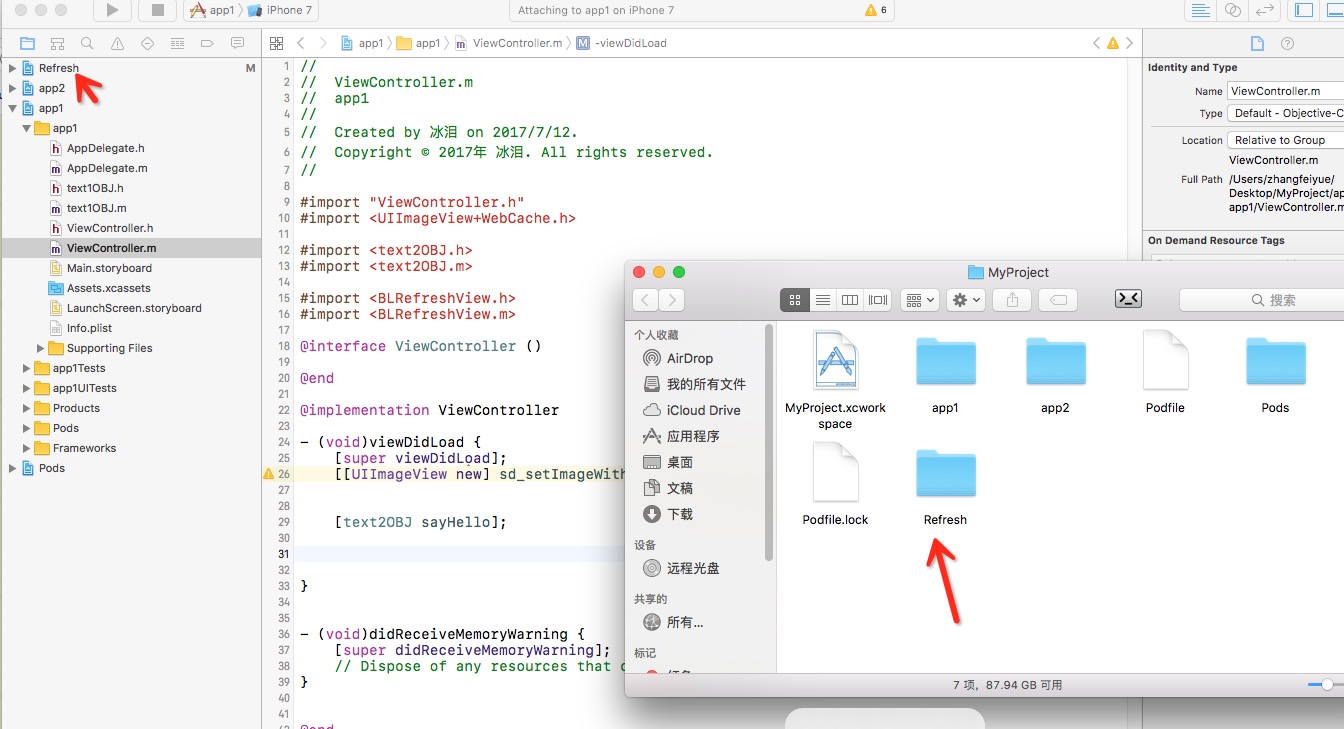Show the Assistant editor
The image size is (1344, 729).
pos(1232,10)
